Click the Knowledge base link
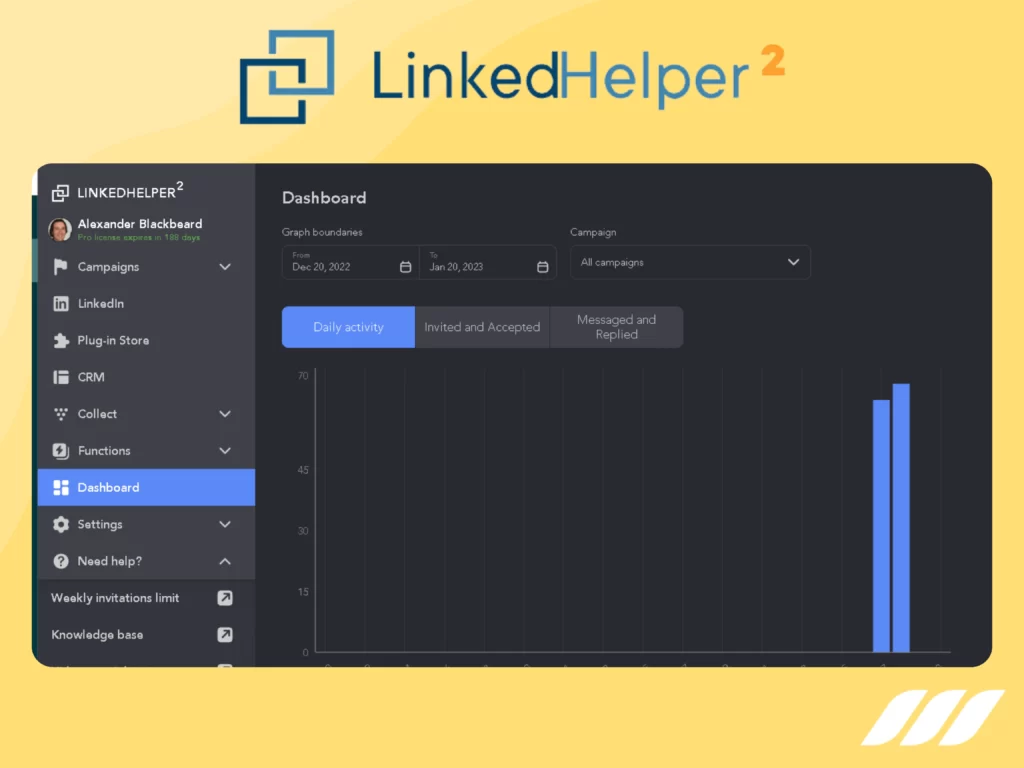This screenshot has width=1024, height=768. click(97, 635)
